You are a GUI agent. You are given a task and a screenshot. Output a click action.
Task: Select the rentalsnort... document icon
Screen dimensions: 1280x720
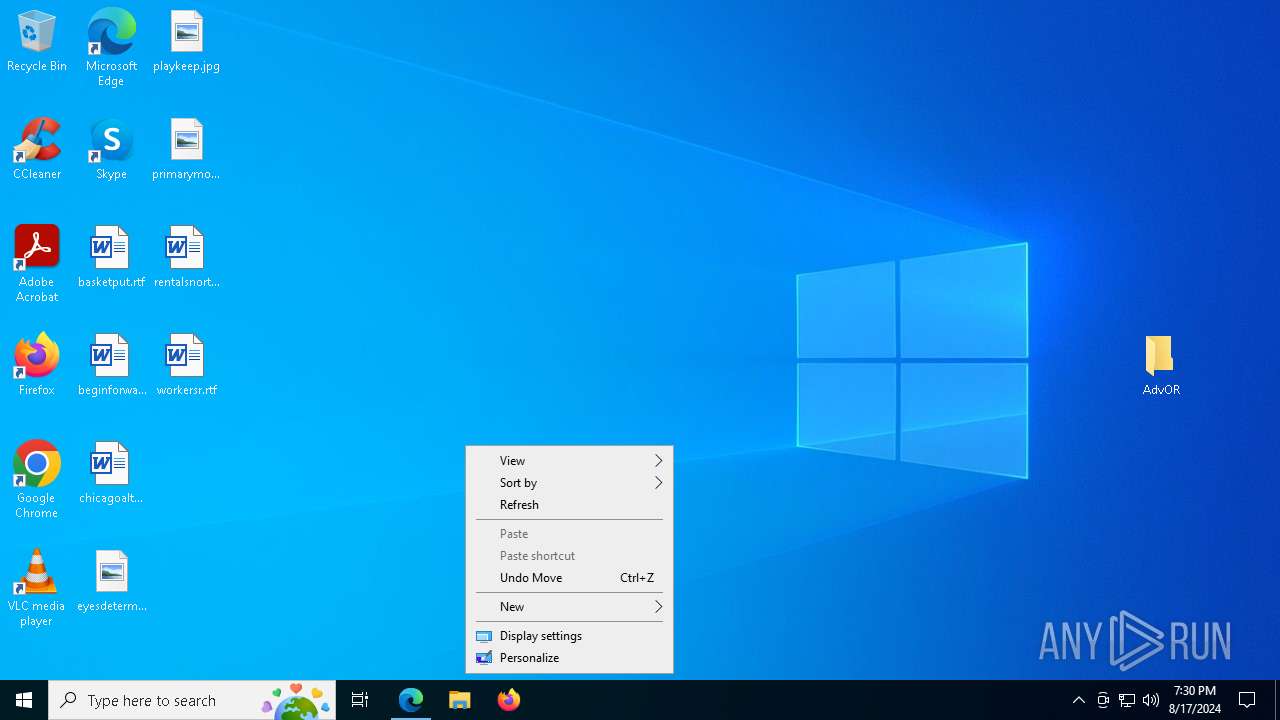pyautogui.click(x=186, y=258)
